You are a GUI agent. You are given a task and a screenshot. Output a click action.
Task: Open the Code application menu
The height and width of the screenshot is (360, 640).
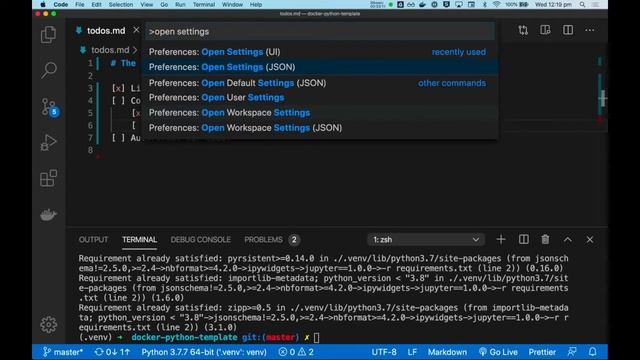60,4
